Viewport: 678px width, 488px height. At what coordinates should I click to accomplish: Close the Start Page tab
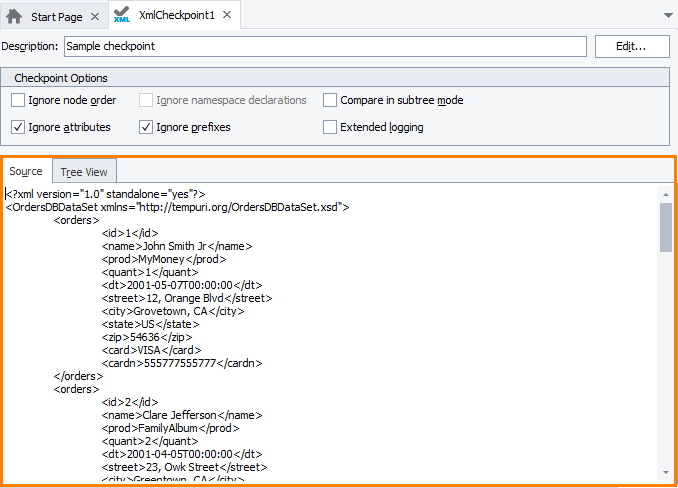click(x=94, y=17)
